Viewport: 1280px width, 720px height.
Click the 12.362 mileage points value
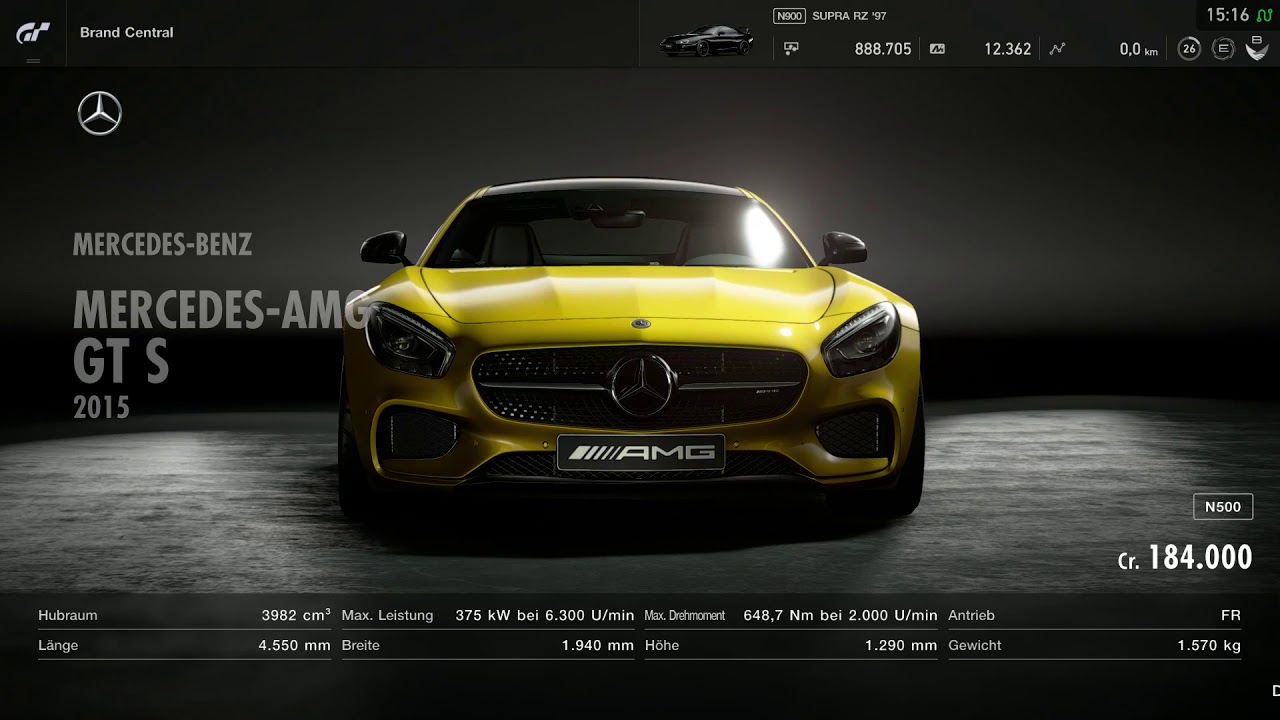click(x=1007, y=48)
